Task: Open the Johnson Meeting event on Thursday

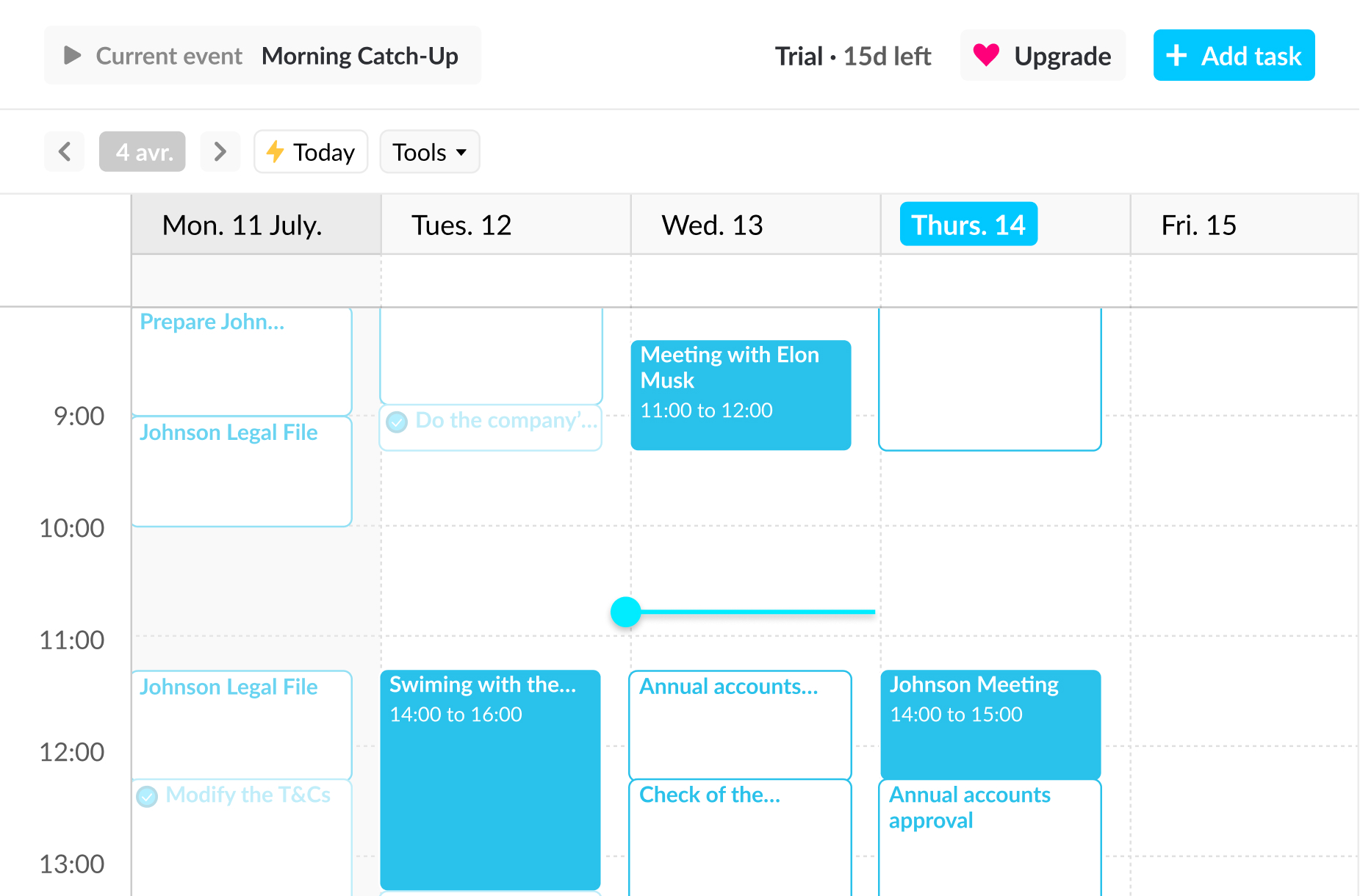Action: (990, 723)
